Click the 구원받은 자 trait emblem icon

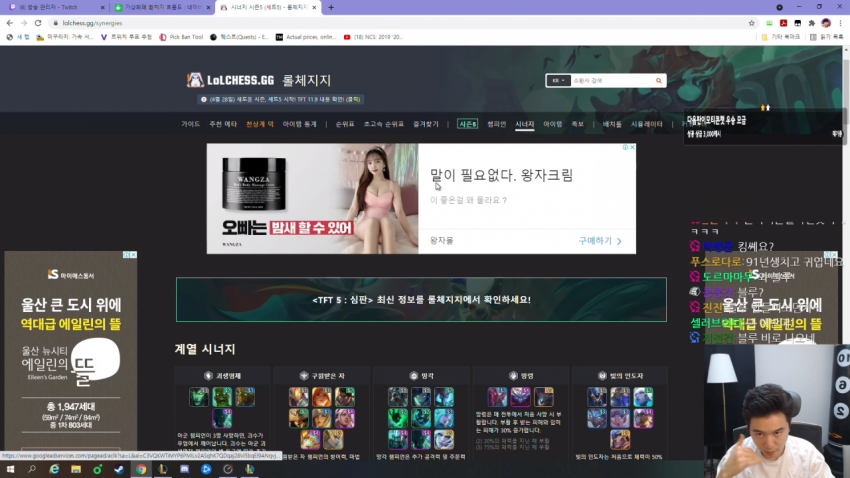pyautogui.click(x=304, y=376)
